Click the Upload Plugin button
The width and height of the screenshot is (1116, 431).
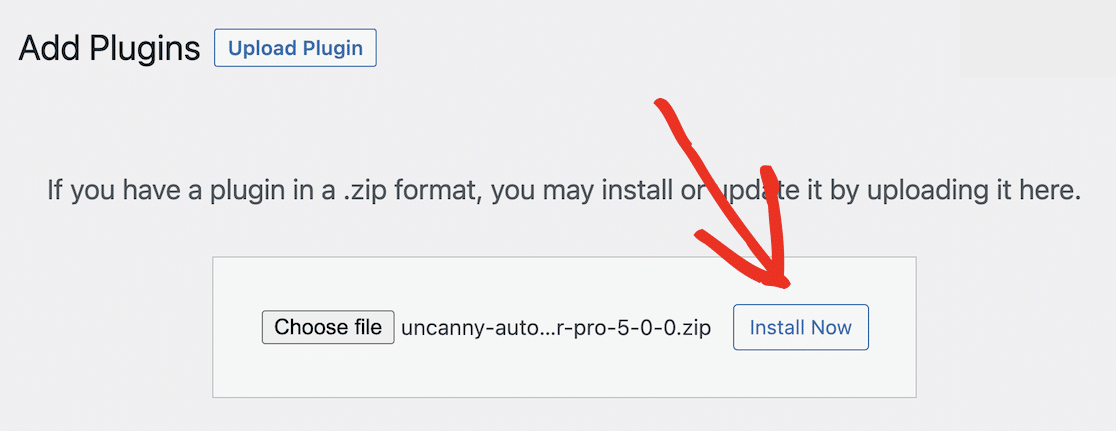[x=295, y=48]
